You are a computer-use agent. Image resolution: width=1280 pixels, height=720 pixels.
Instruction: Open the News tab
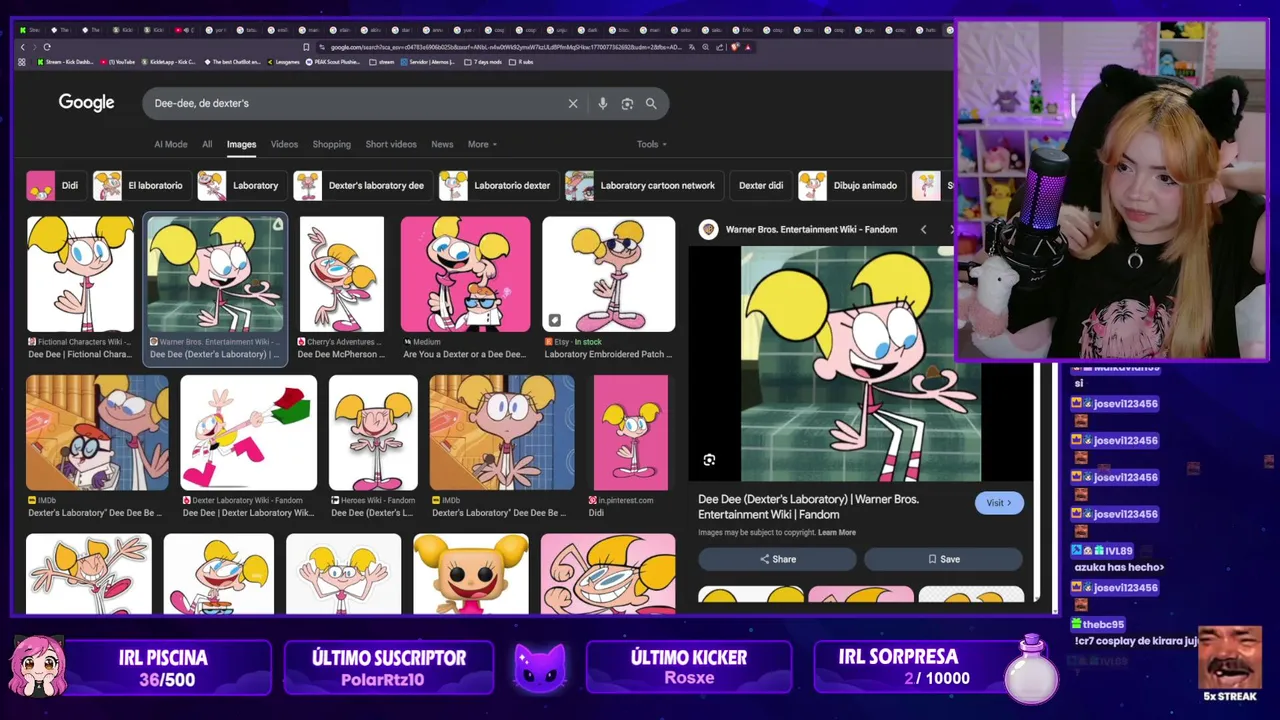[442, 144]
